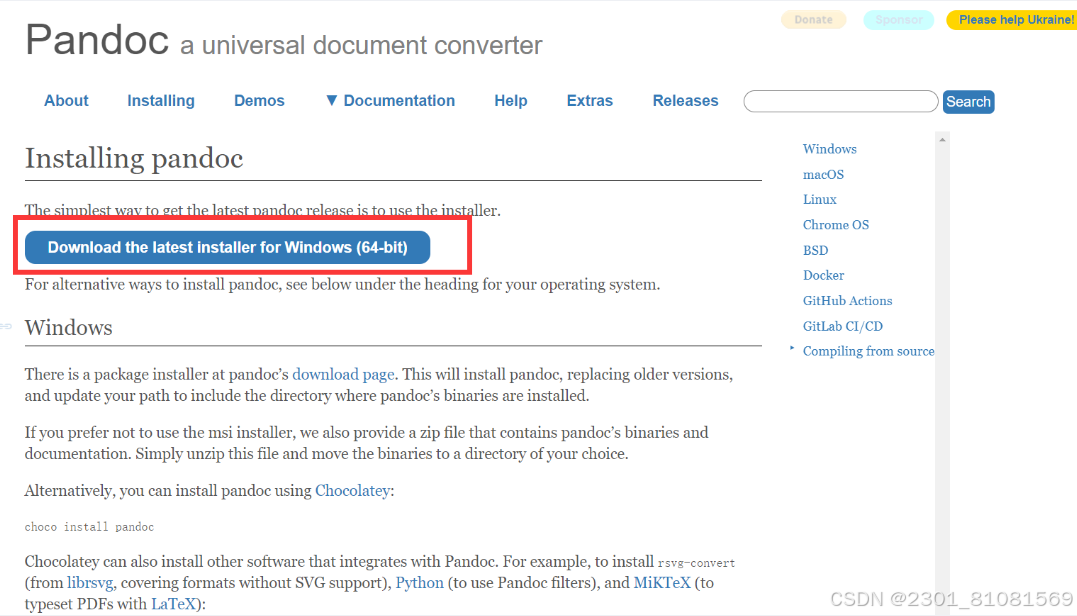1077x616 pixels.
Task: Open the LaTeX link
Action: [173, 604]
